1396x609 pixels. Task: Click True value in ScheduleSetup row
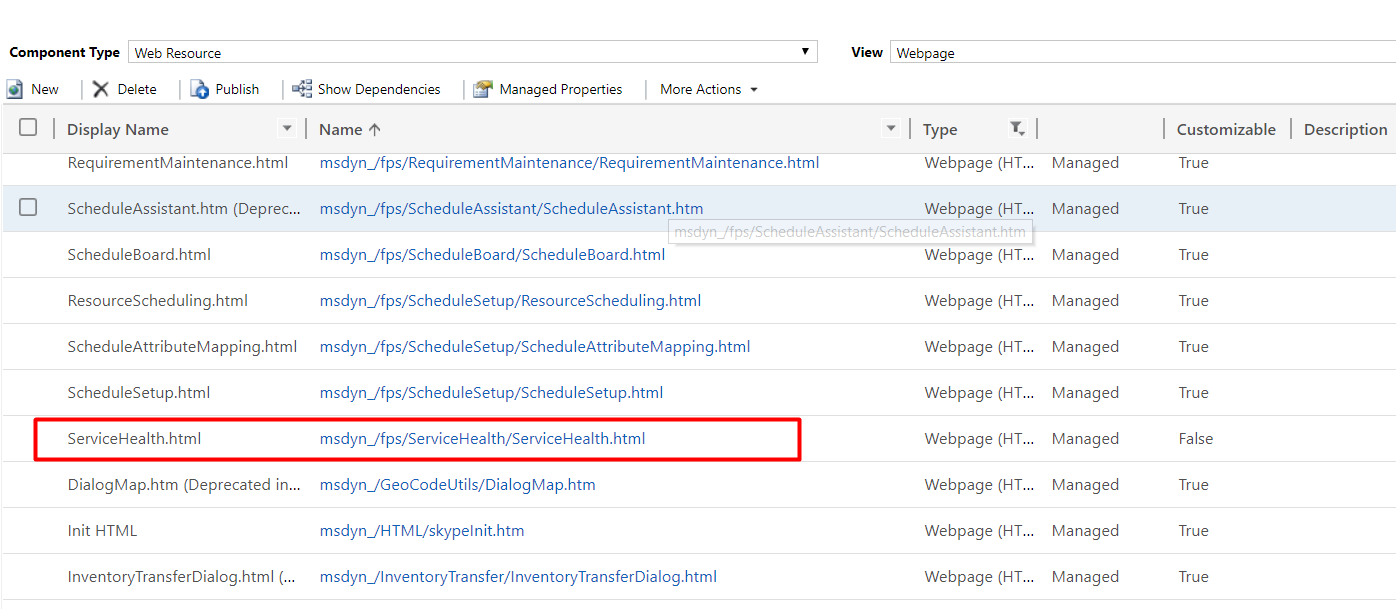[1193, 392]
